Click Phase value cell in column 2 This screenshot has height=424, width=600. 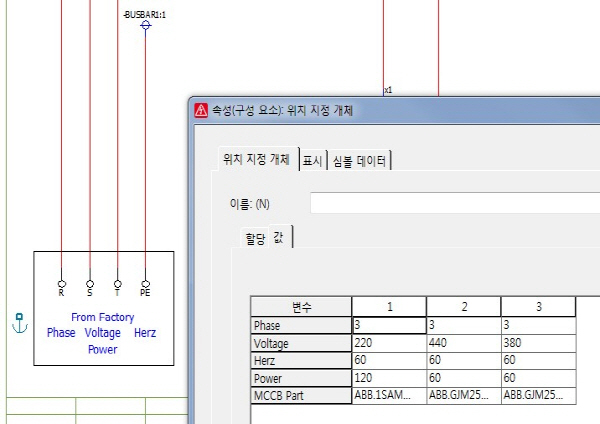464,325
